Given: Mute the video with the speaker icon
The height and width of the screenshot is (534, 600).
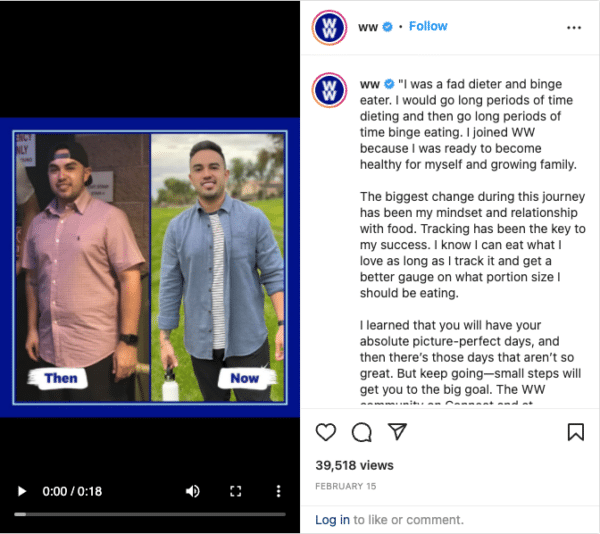Looking at the screenshot, I should [x=193, y=491].
